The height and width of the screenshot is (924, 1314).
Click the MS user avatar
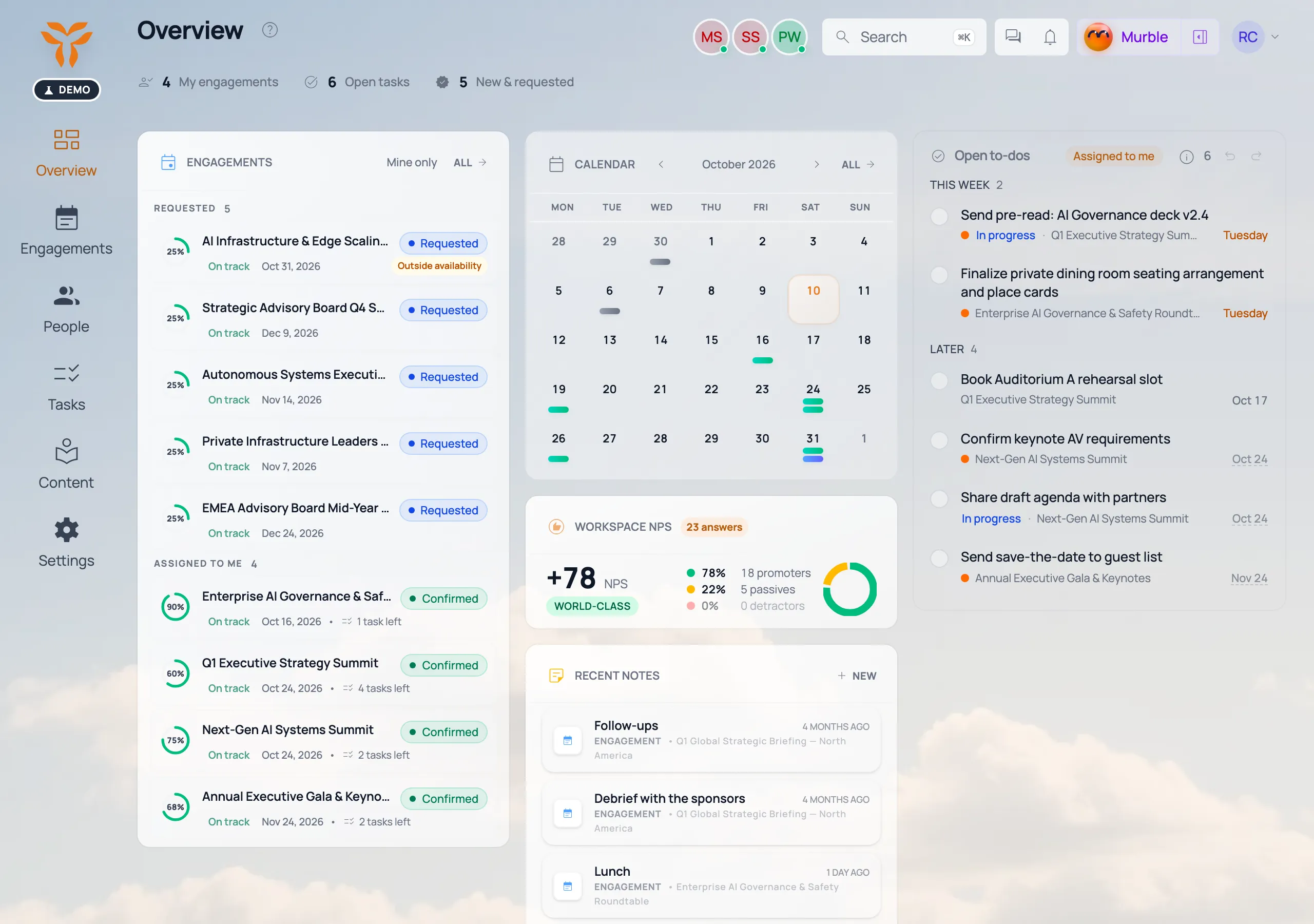(711, 36)
